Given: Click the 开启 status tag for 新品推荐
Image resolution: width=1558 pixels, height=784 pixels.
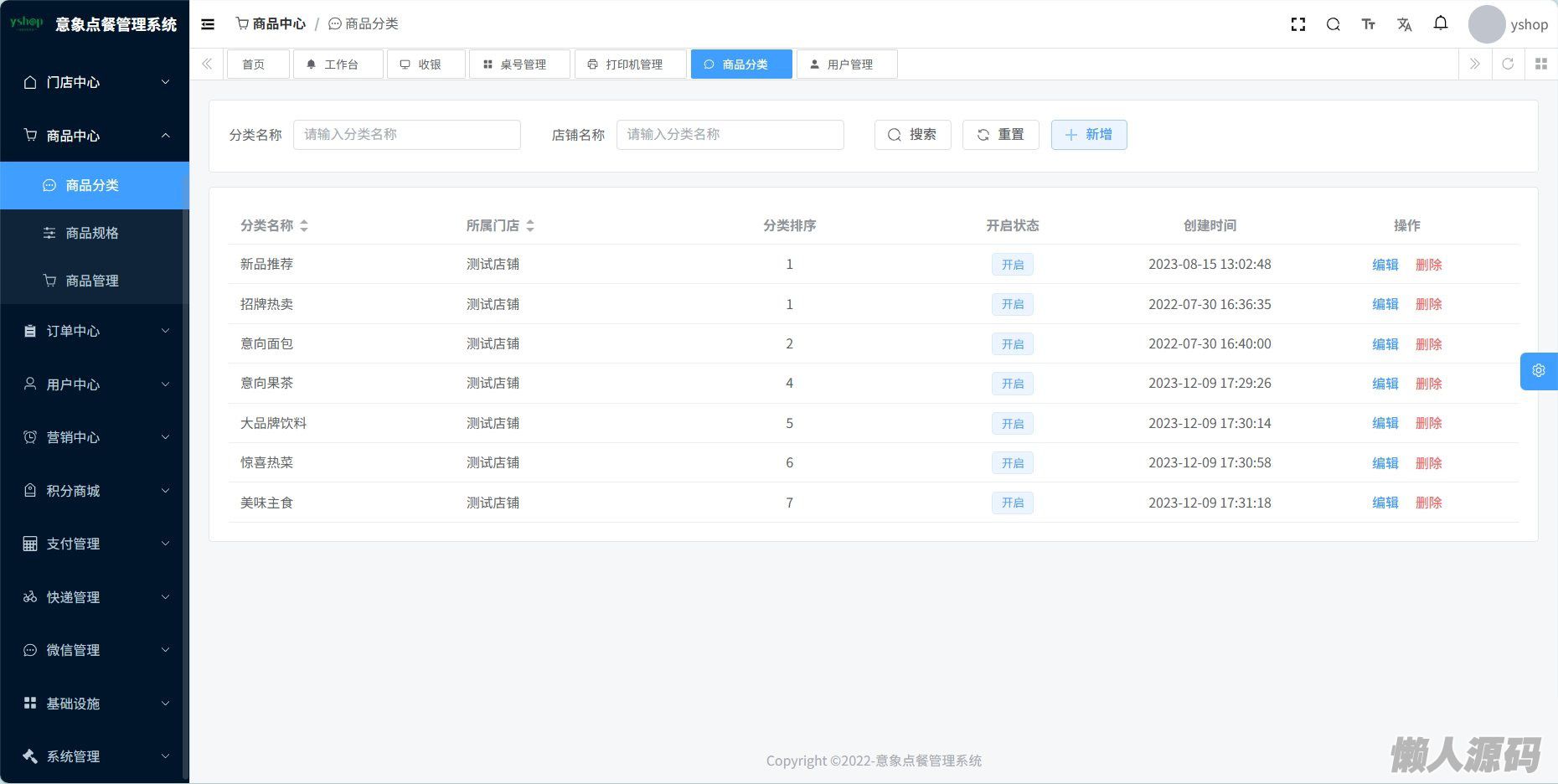Looking at the screenshot, I should coord(1013,265).
